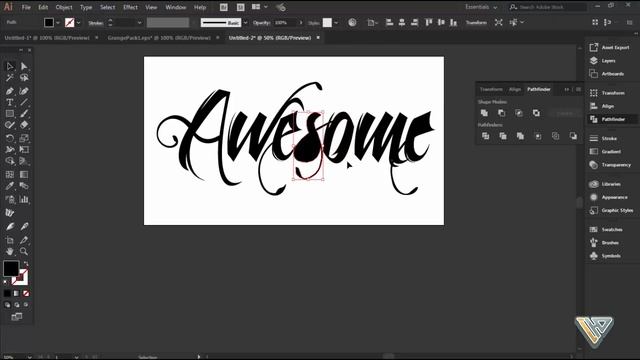Switch to Align tab in floating panel

[x=515, y=89]
